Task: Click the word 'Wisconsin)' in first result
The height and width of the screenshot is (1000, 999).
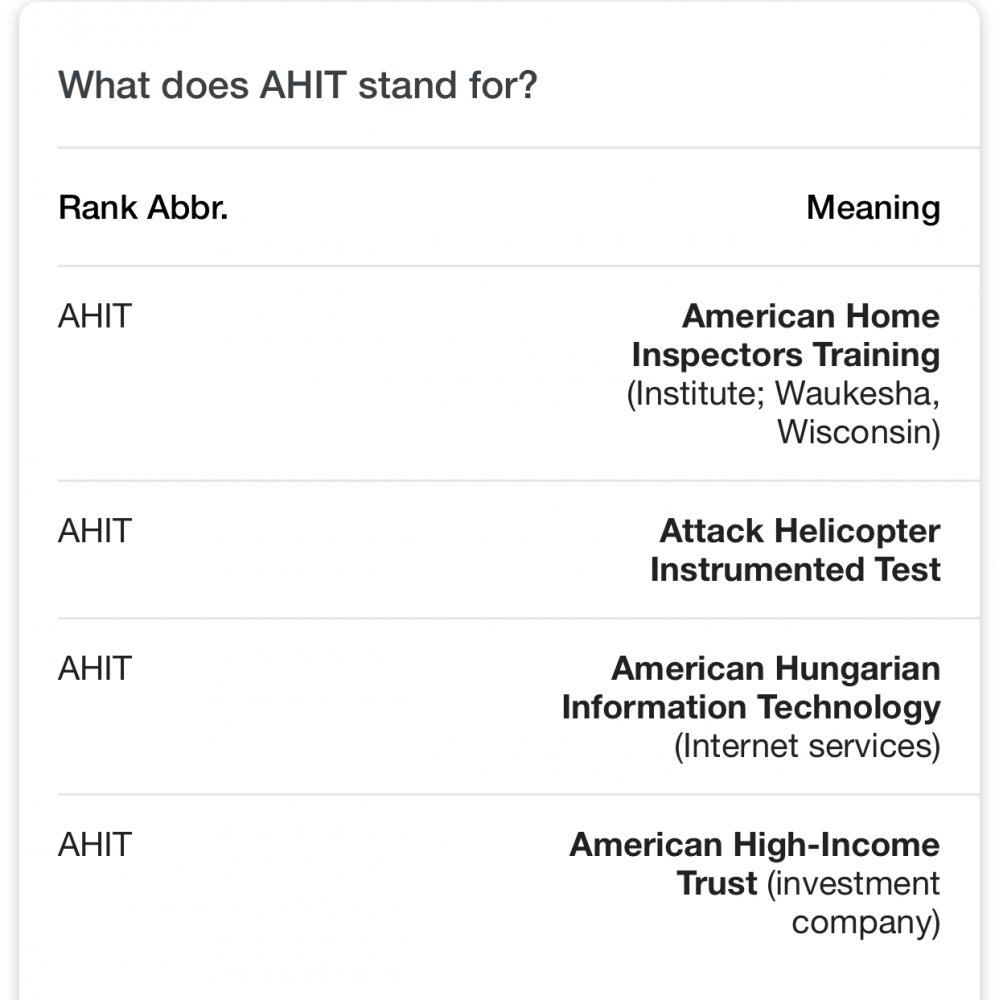Action: click(x=859, y=432)
